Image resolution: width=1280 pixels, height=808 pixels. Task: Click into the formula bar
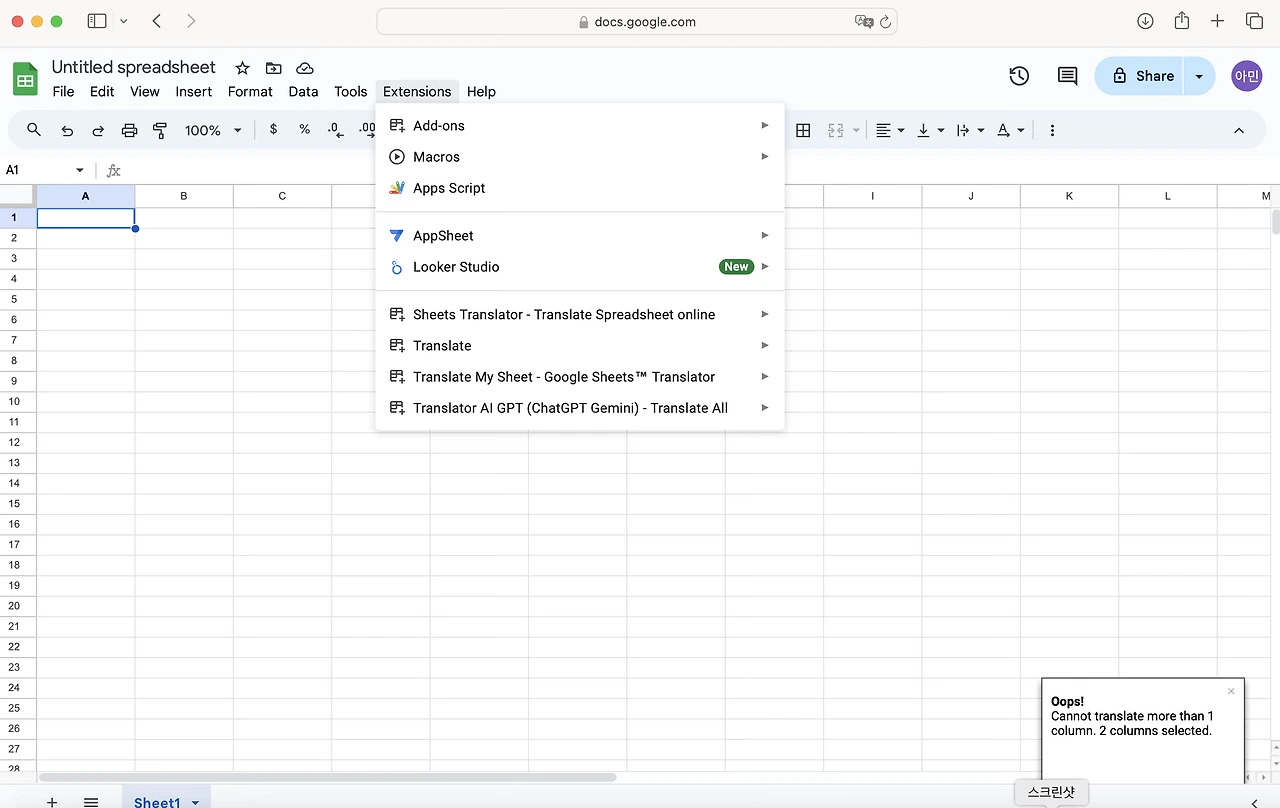coord(700,170)
